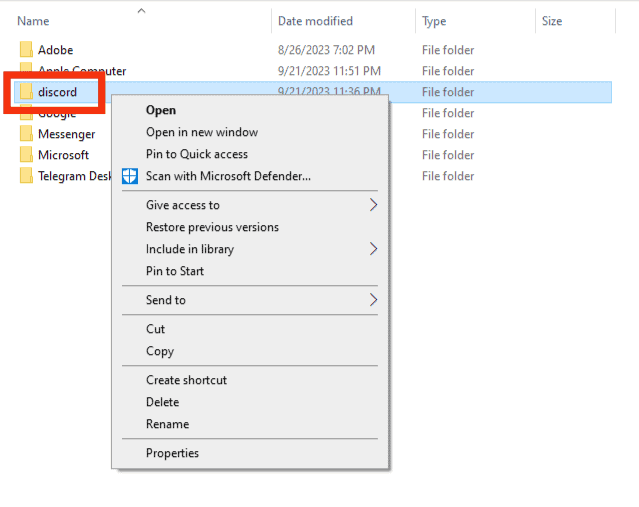Select the Messenger folder name
The width and height of the screenshot is (639, 507).
click(x=66, y=134)
